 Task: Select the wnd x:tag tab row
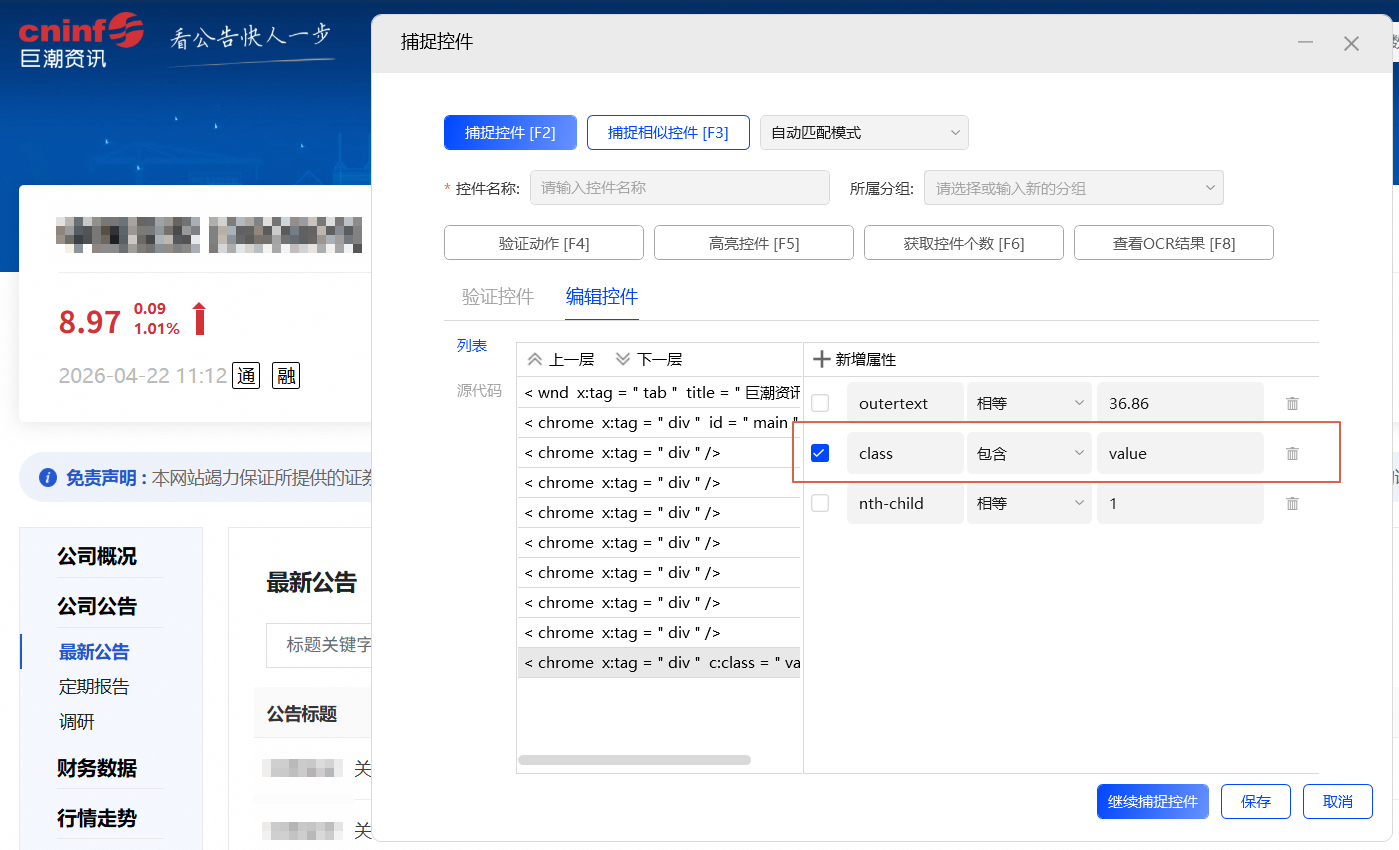coord(659,393)
